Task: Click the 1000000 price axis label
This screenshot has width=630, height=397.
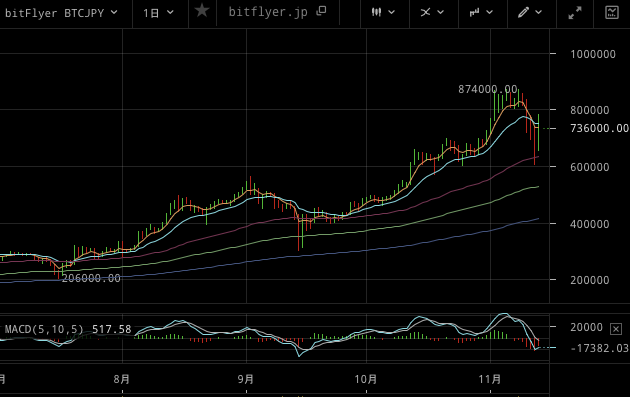Action: (x=593, y=54)
